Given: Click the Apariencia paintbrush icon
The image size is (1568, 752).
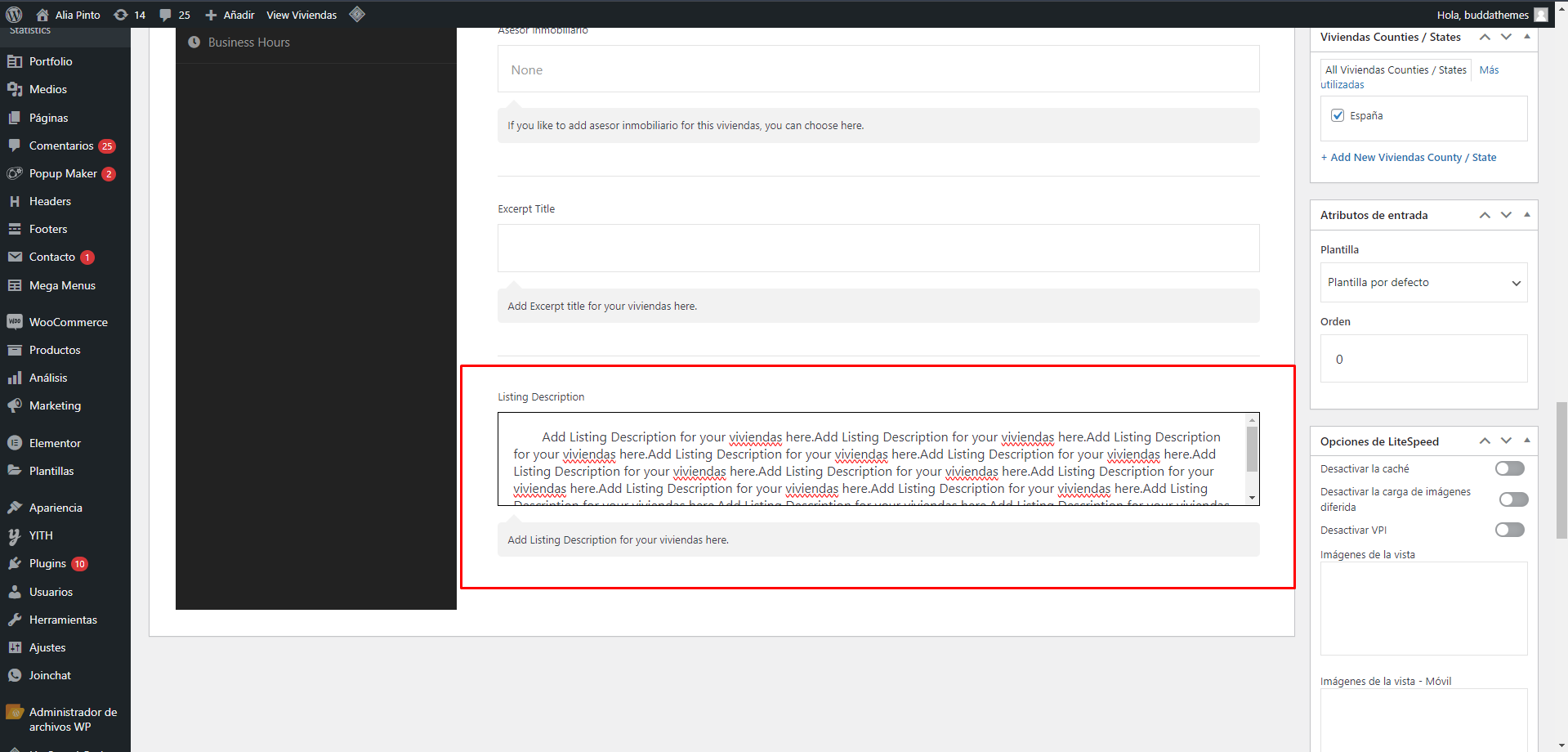Looking at the screenshot, I should point(15,508).
